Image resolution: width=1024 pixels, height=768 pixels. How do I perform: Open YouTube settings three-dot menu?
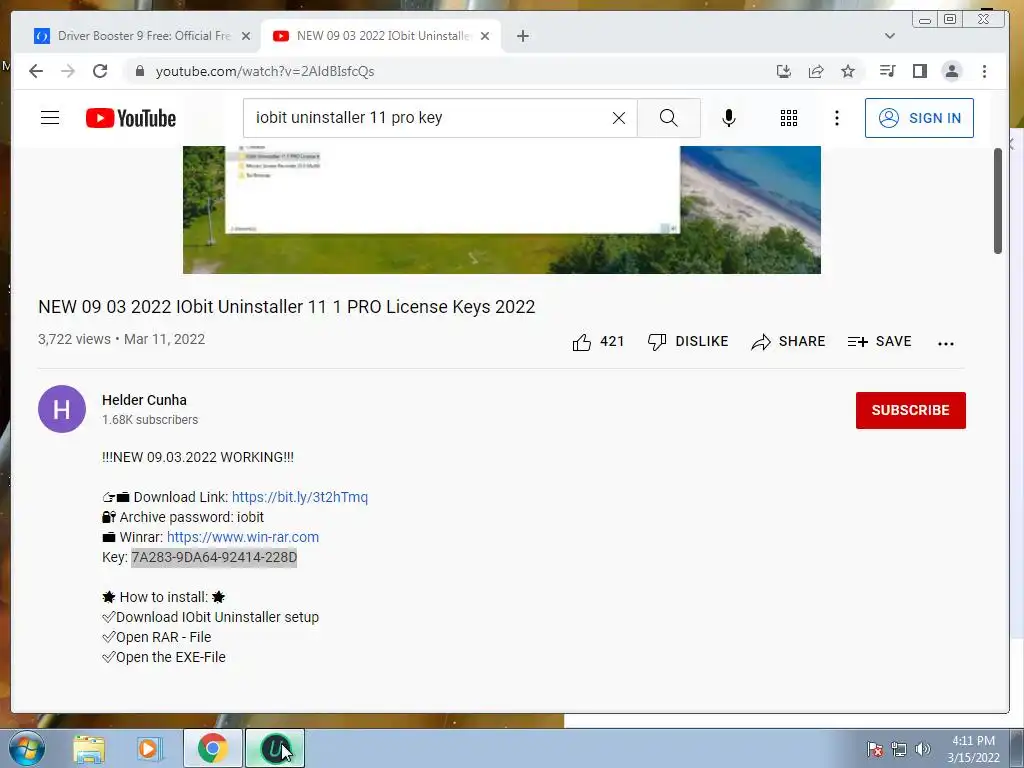tap(837, 118)
